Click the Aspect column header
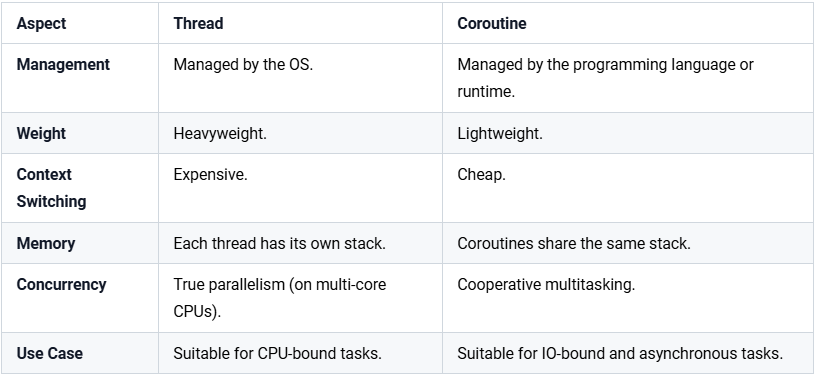816x377 pixels. 41,23
